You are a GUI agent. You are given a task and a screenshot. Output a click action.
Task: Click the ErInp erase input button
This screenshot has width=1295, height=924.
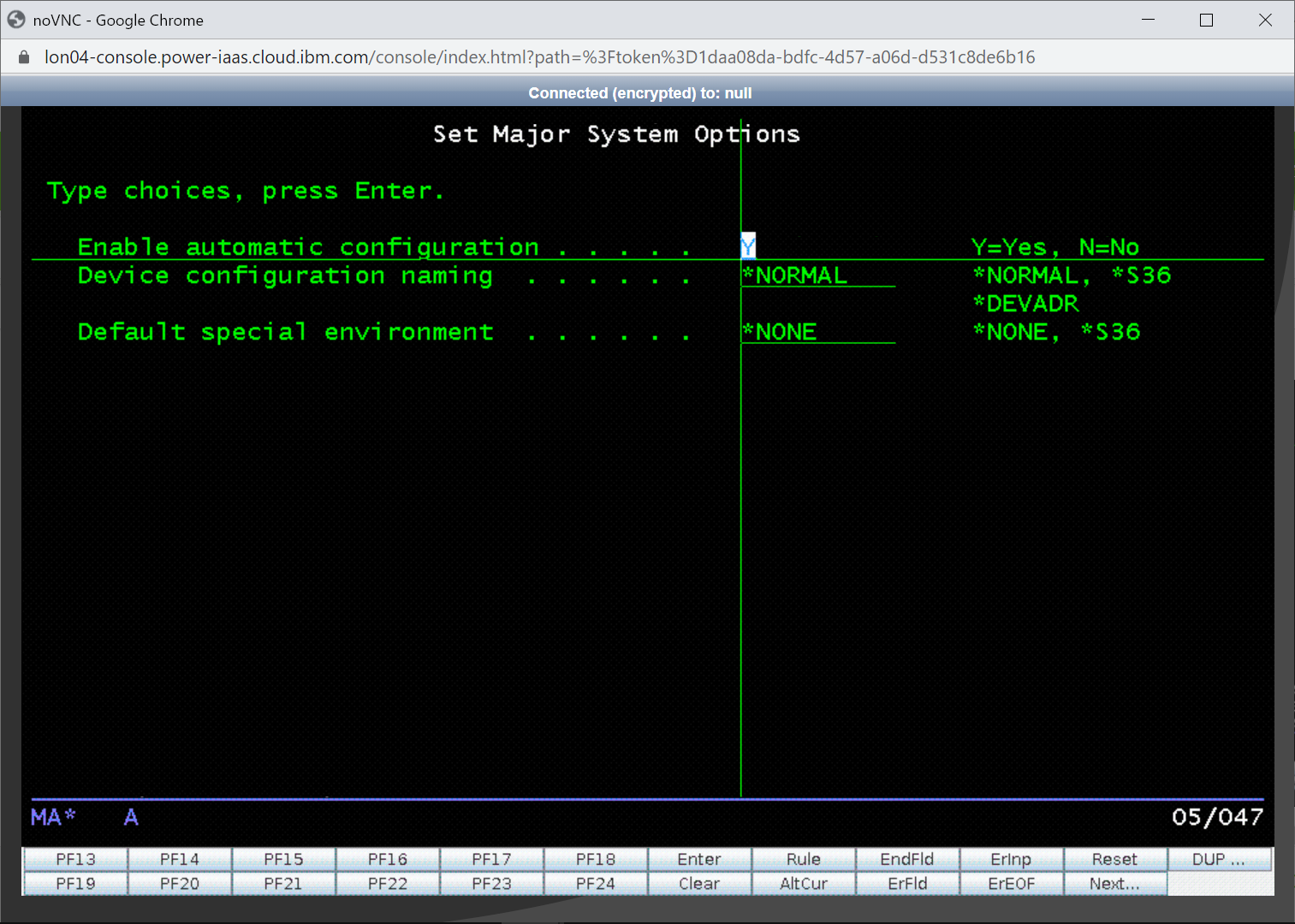point(1012,859)
